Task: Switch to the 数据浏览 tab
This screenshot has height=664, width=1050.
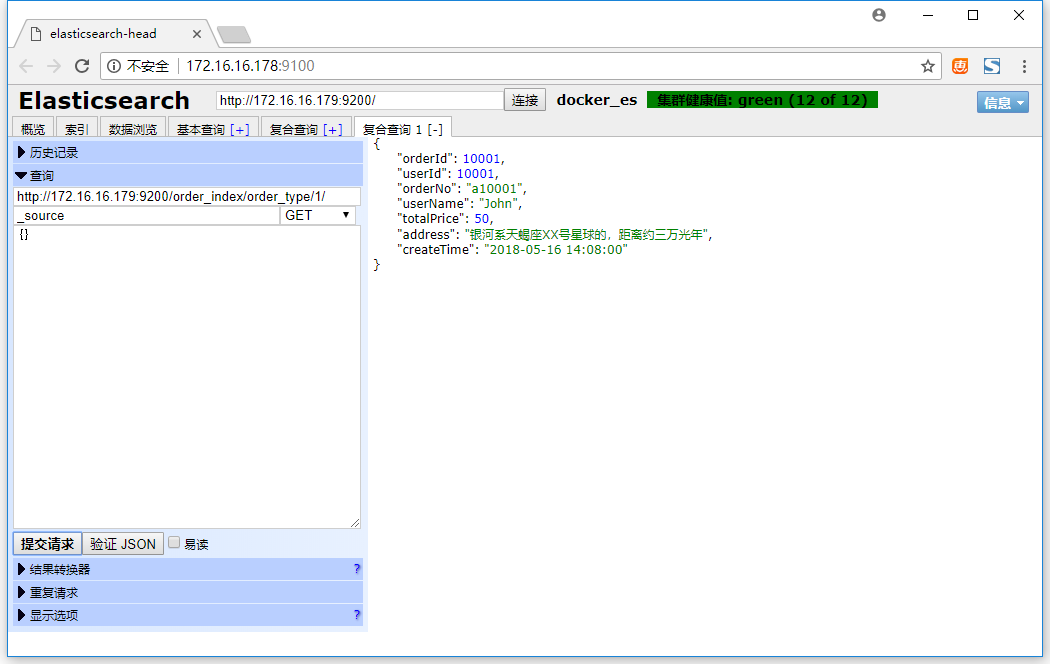Action: pyautogui.click(x=132, y=129)
